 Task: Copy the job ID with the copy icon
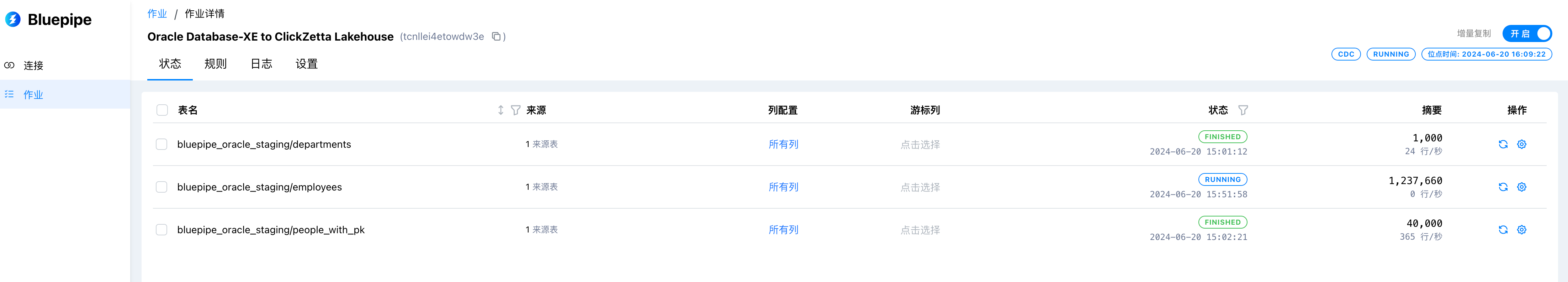click(496, 37)
